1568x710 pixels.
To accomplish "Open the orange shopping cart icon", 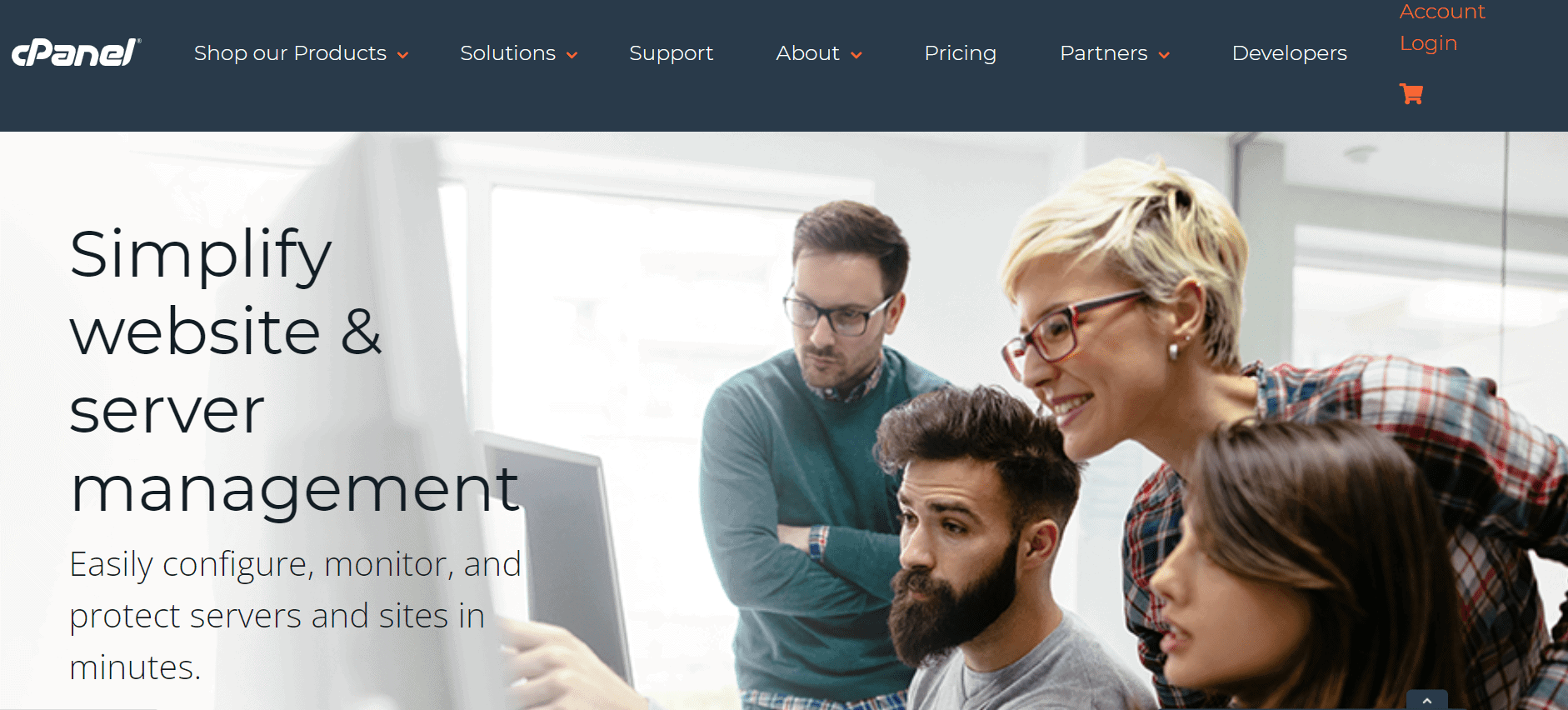I will 1411,93.
